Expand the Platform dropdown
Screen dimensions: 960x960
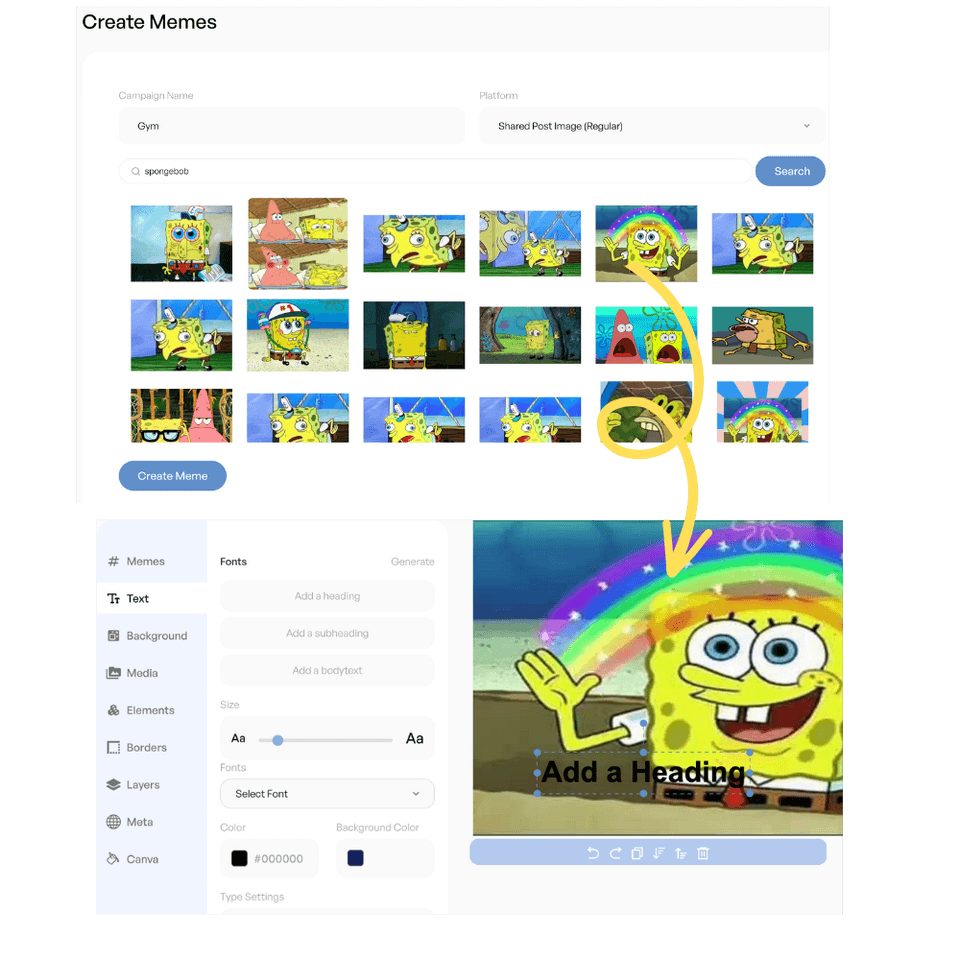pyautogui.click(x=652, y=126)
